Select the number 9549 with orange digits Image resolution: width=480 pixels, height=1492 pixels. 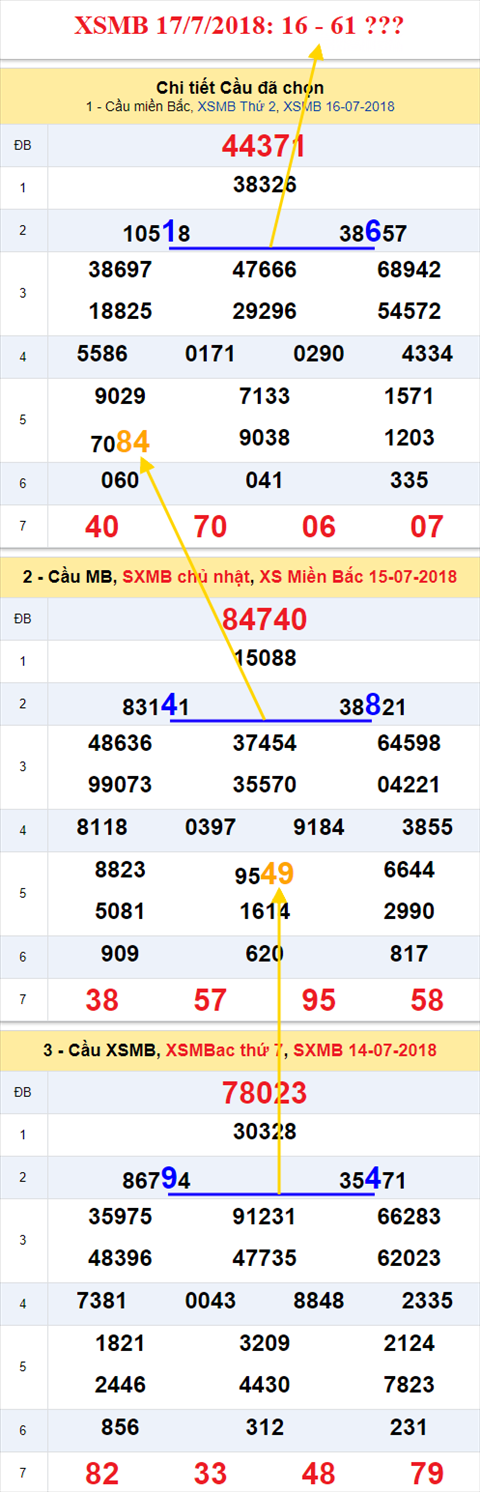click(264, 874)
